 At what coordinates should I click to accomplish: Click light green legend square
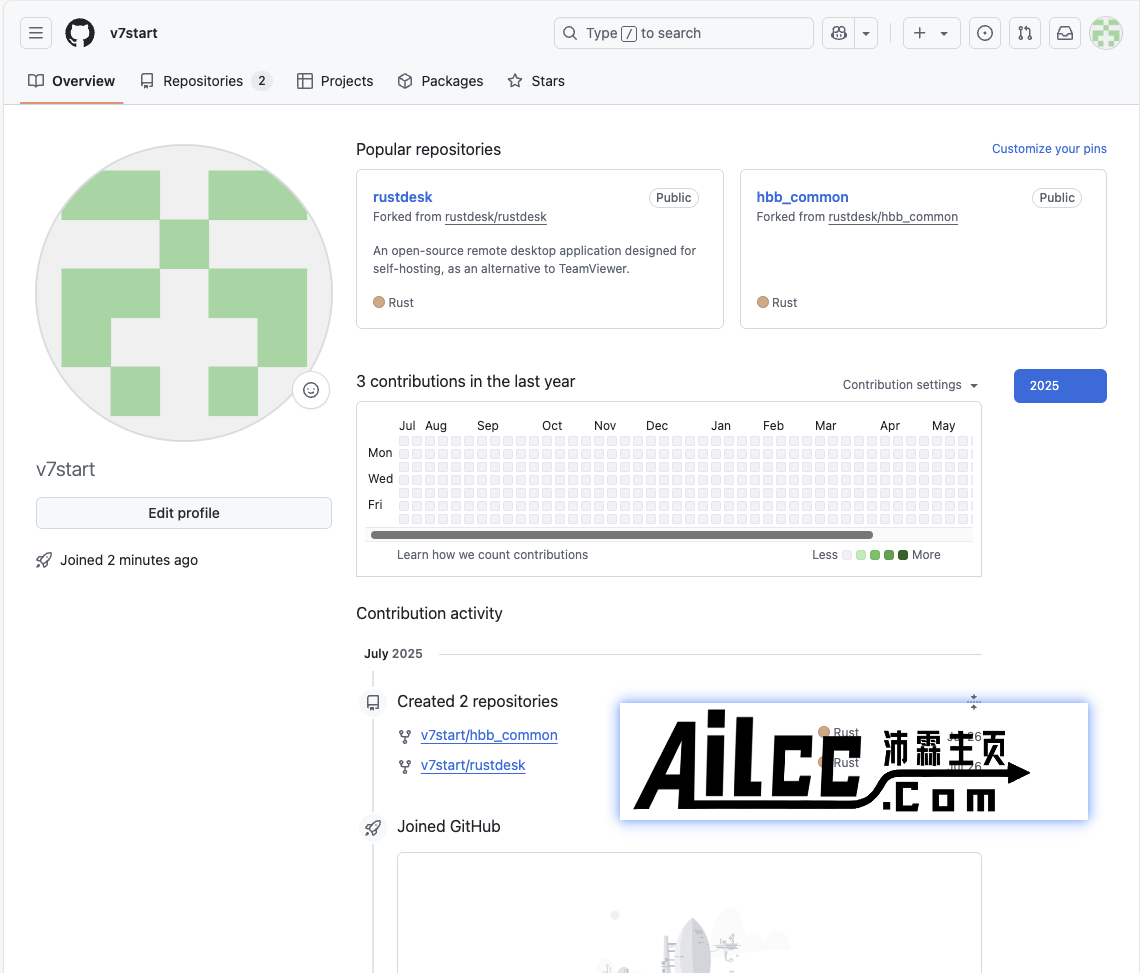coord(861,555)
